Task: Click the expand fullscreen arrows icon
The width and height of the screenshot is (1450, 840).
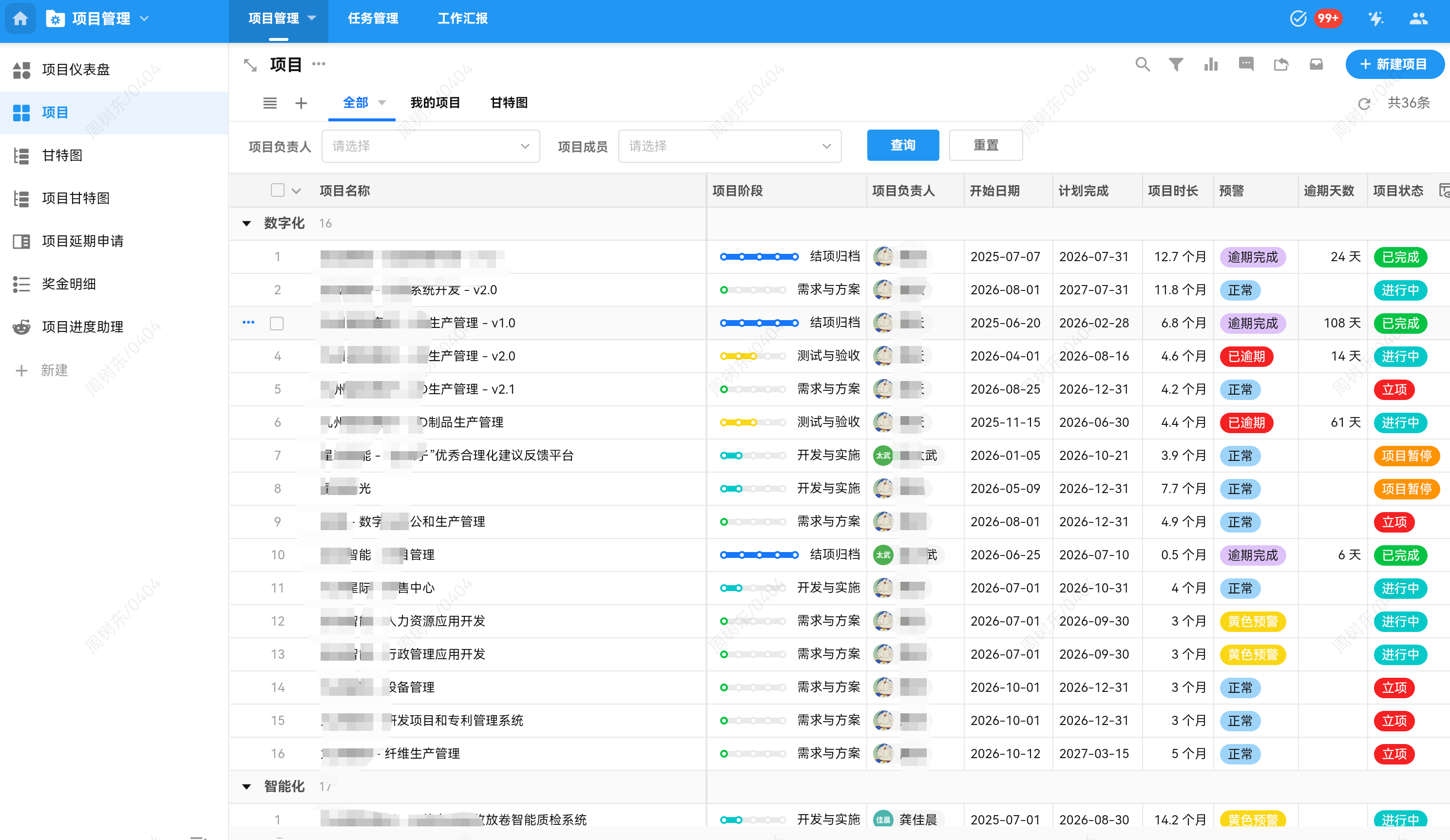Action: [250, 65]
